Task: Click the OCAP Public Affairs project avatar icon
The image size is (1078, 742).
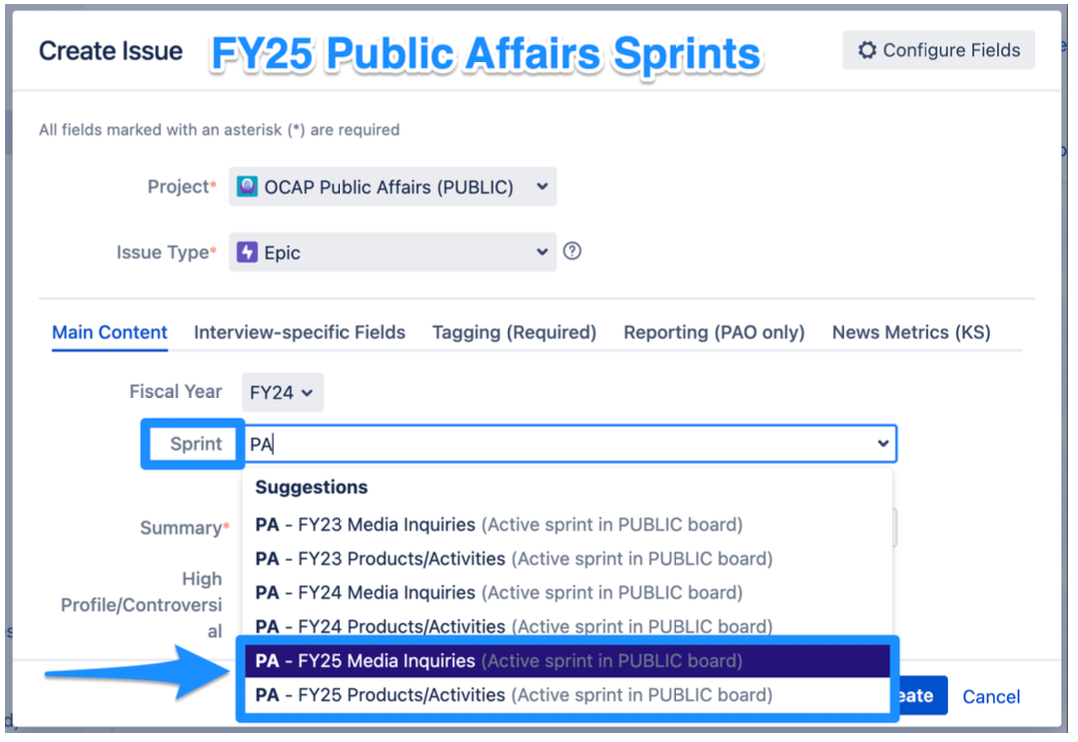Action: [x=247, y=187]
